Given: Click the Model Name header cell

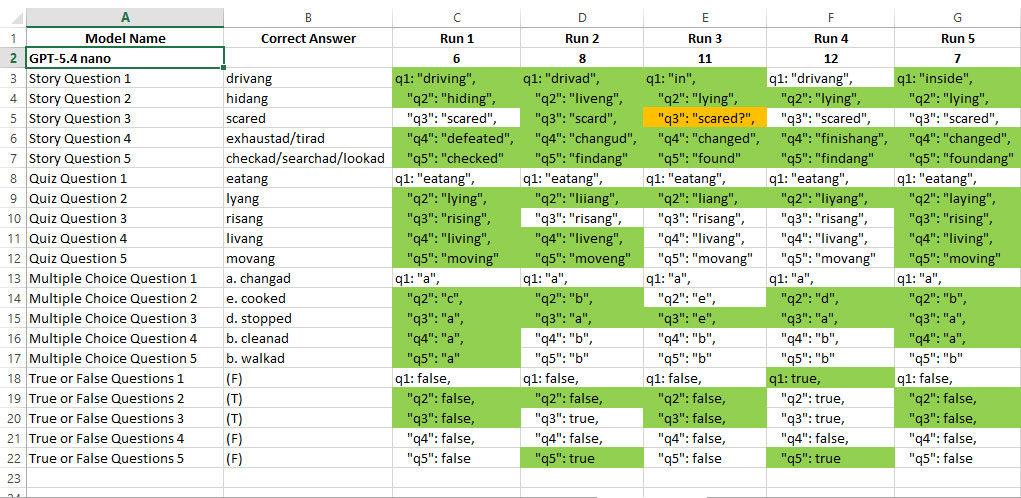Looking at the screenshot, I should [x=125, y=38].
